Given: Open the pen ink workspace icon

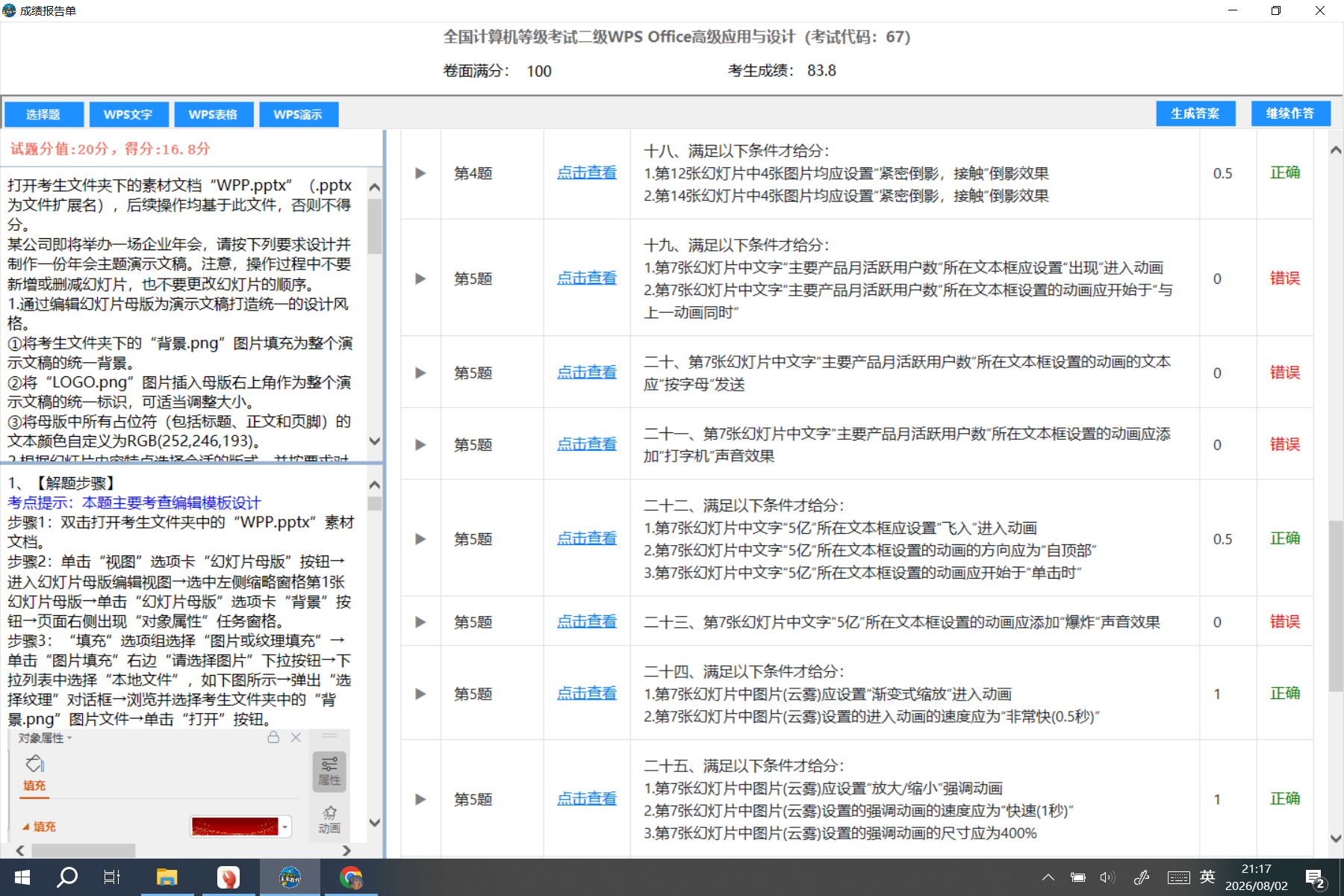Looking at the screenshot, I should (x=1142, y=877).
